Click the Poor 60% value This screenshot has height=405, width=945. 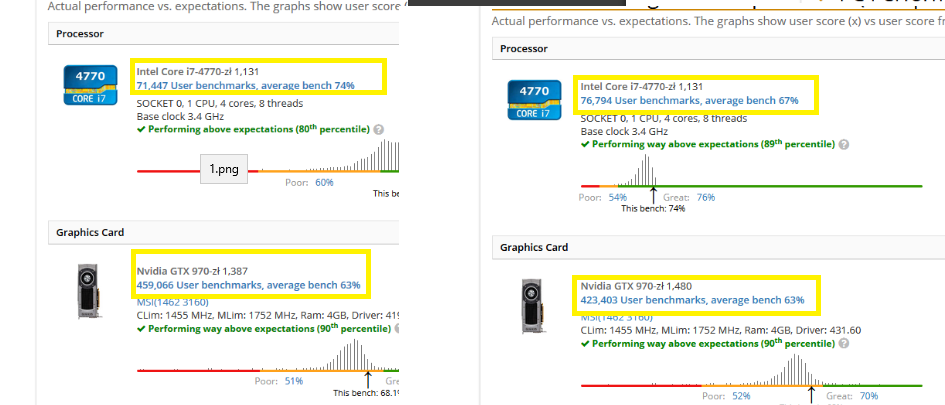324,183
